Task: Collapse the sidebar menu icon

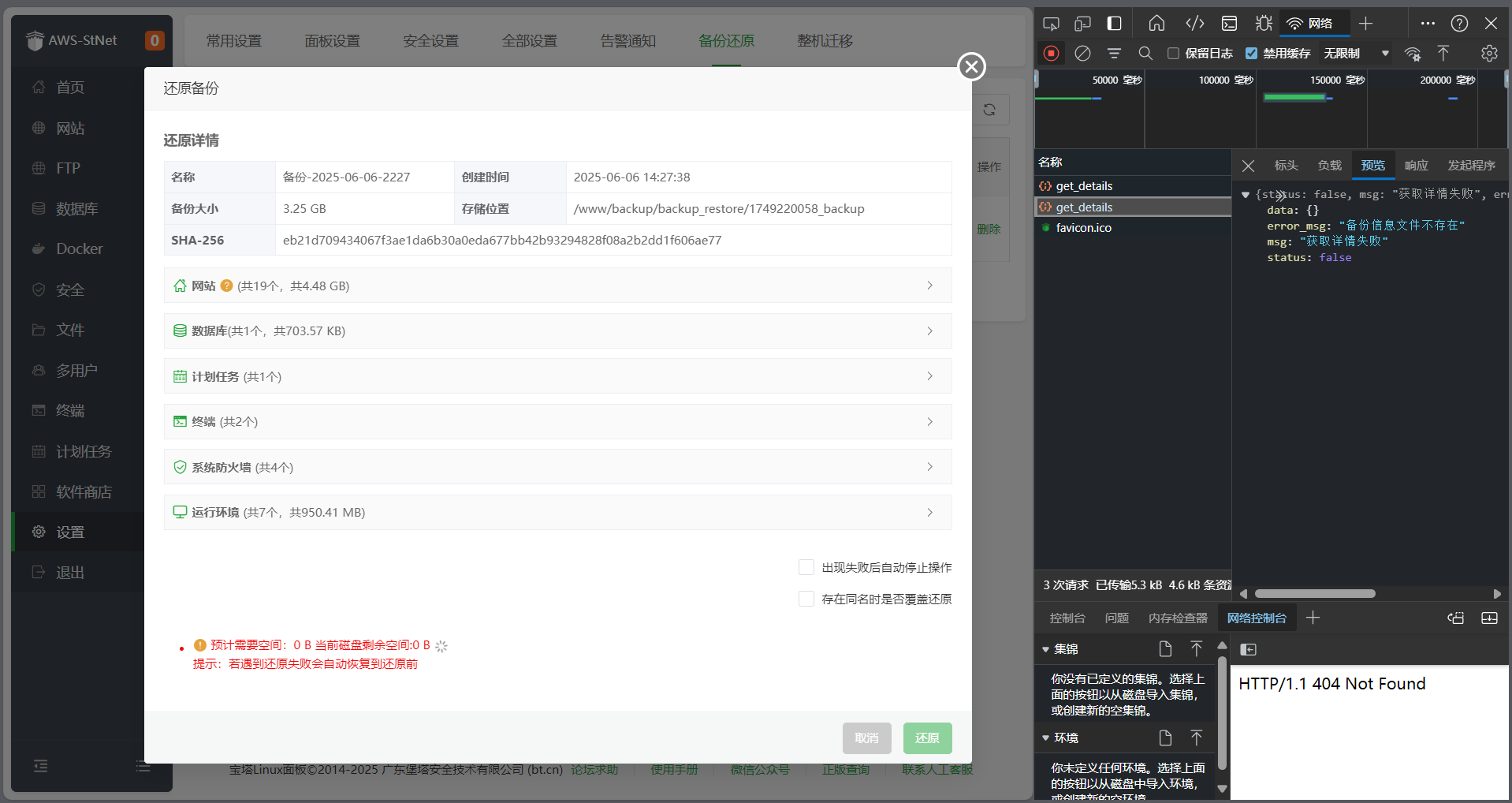Action: click(41, 766)
